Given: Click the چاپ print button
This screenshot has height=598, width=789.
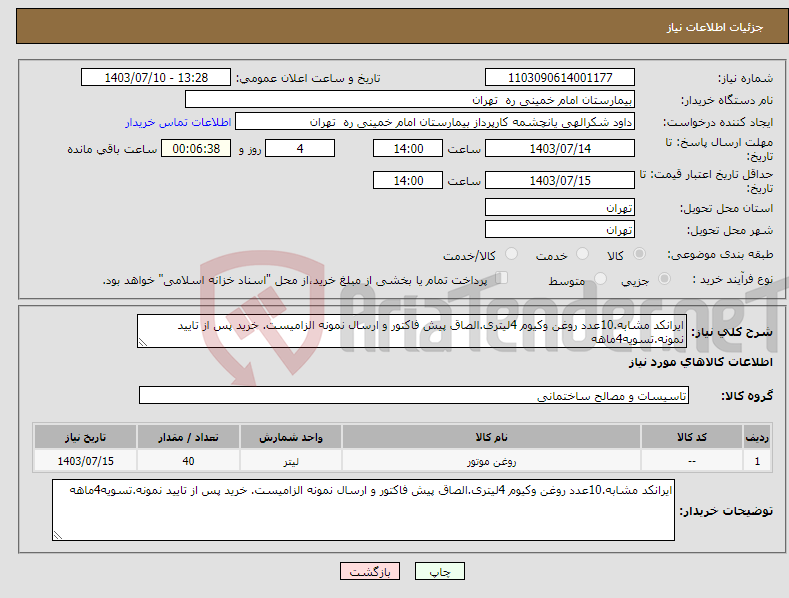Looking at the screenshot, I should (440, 571).
